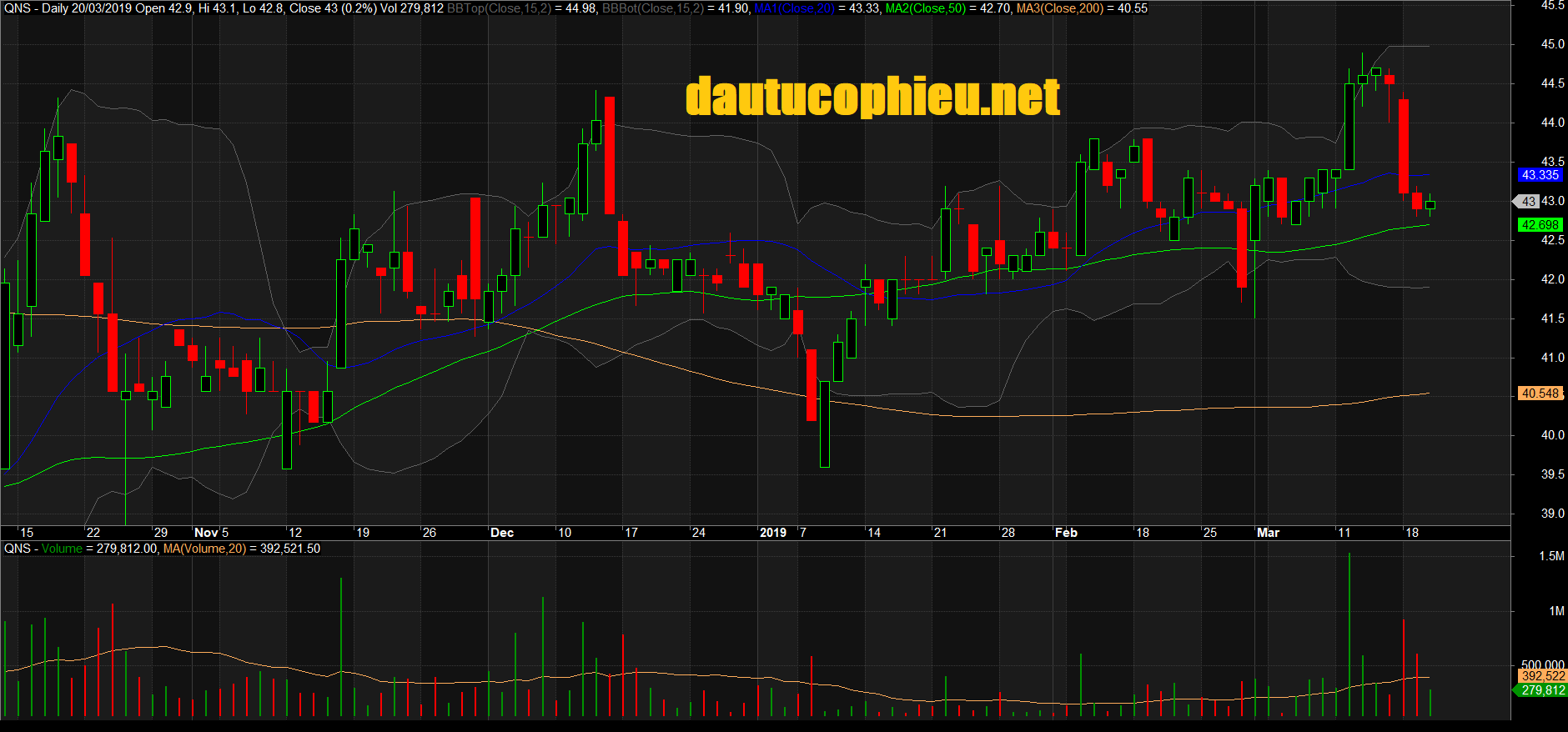Select the MA3(Close,200) legend label

click(x=1059, y=8)
